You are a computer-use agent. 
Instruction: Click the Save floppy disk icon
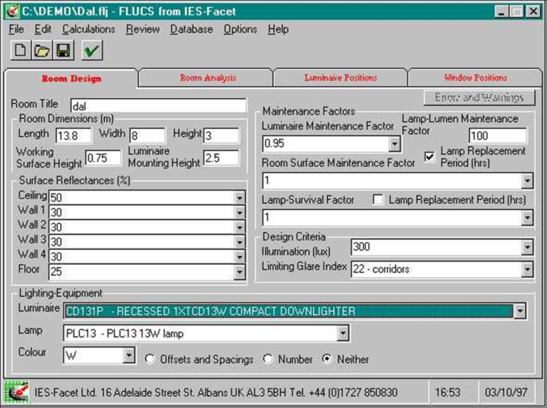pyautogui.click(x=63, y=51)
